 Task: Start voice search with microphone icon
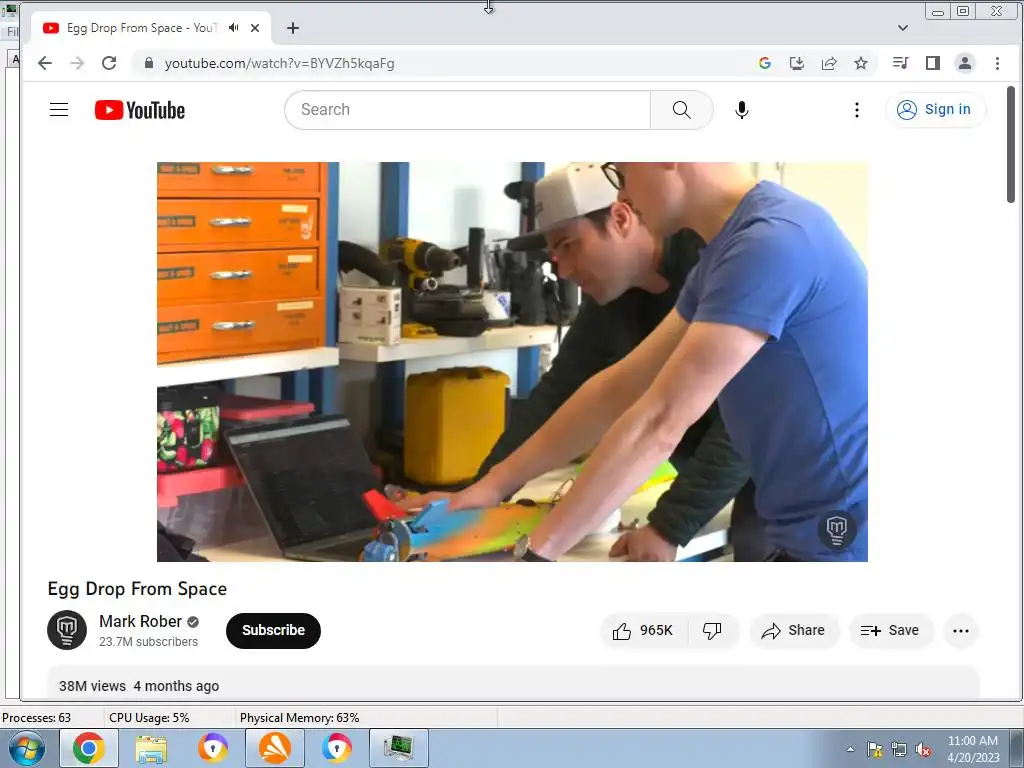coord(741,110)
